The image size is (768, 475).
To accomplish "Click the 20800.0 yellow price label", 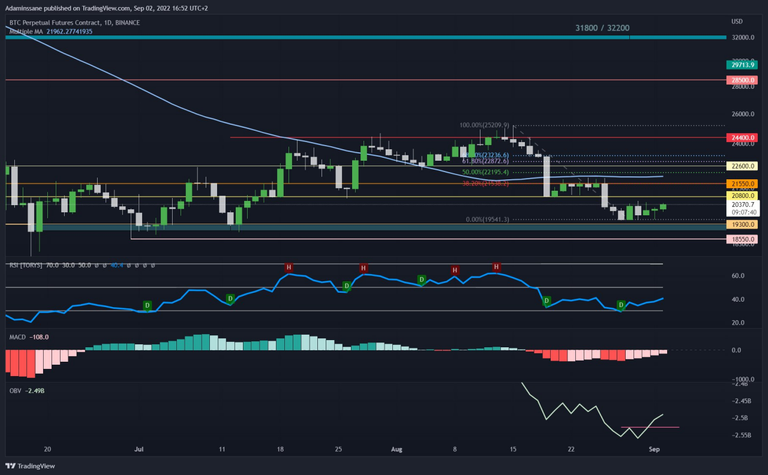I will 742,195.
